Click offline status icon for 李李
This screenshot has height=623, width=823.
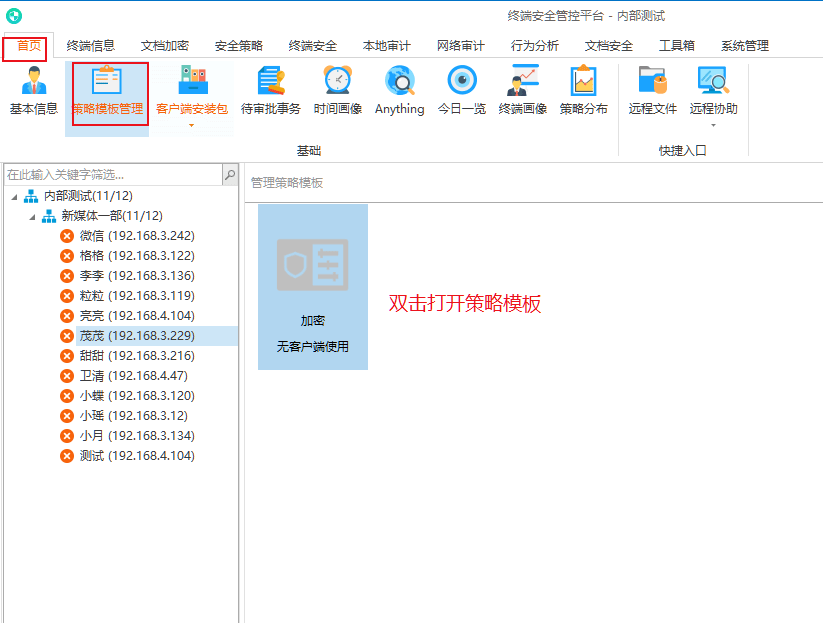[x=67, y=276]
